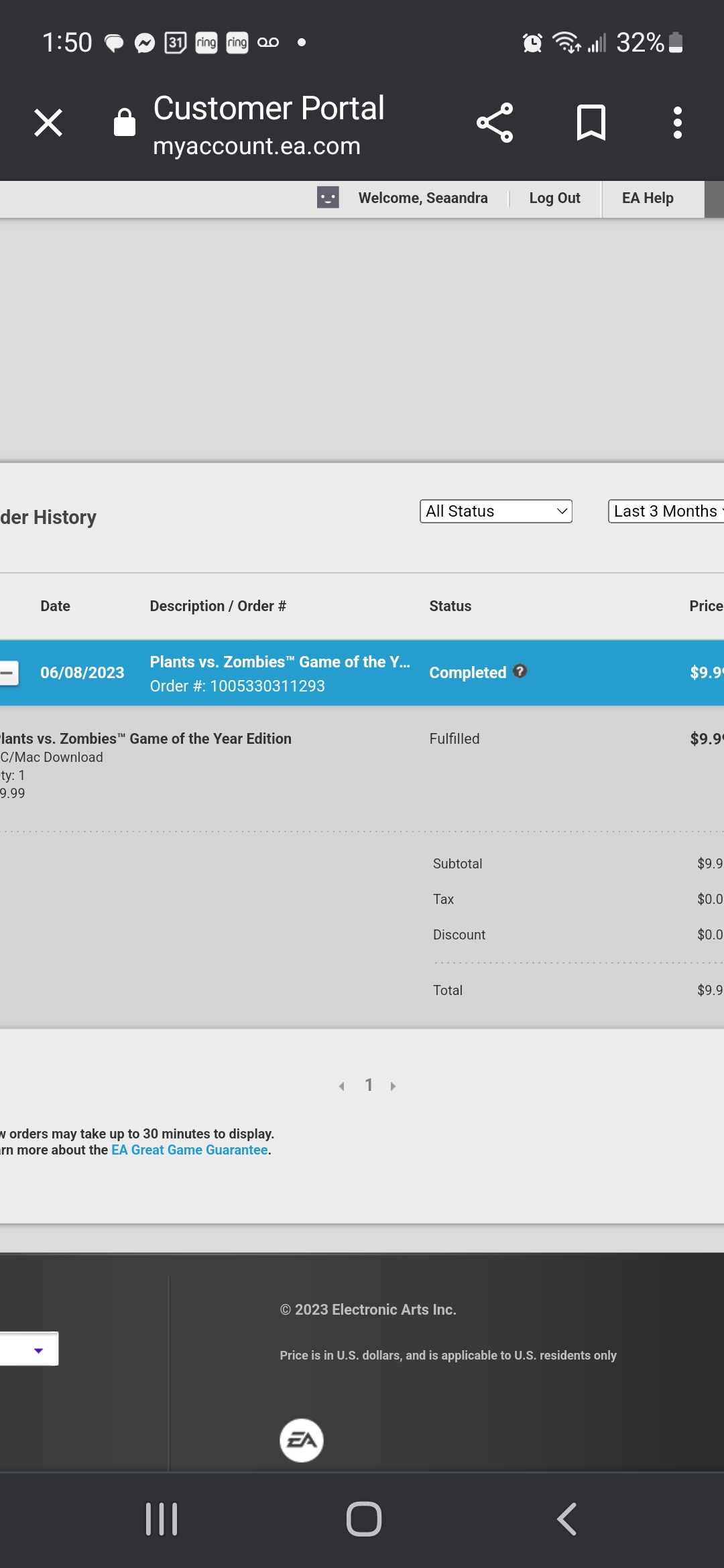Bookmark the current page
The image size is (724, 1568).
tap(591, 123)
